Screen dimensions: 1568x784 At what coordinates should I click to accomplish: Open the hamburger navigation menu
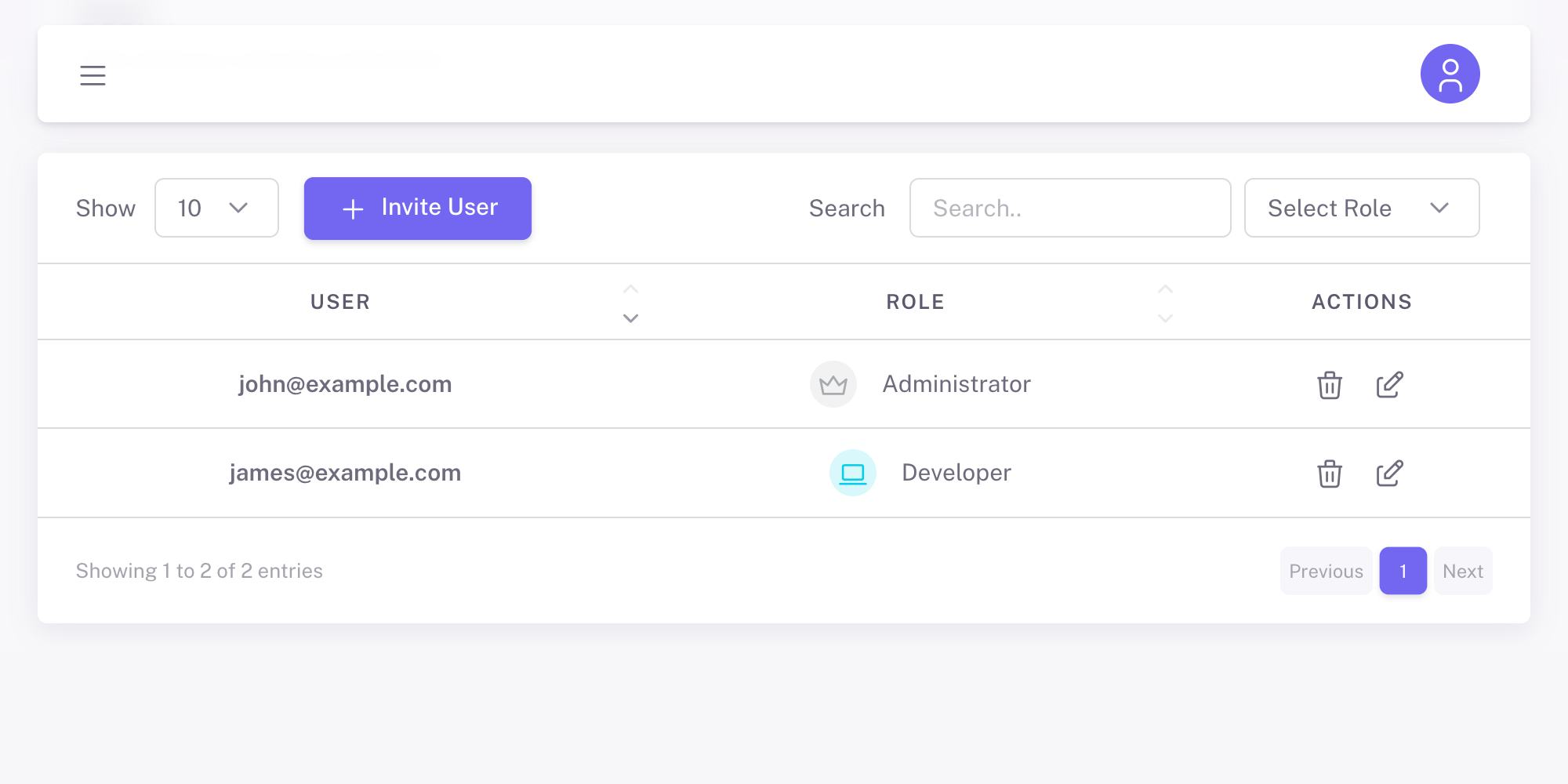pyautogui.click(x=93, y=74)
